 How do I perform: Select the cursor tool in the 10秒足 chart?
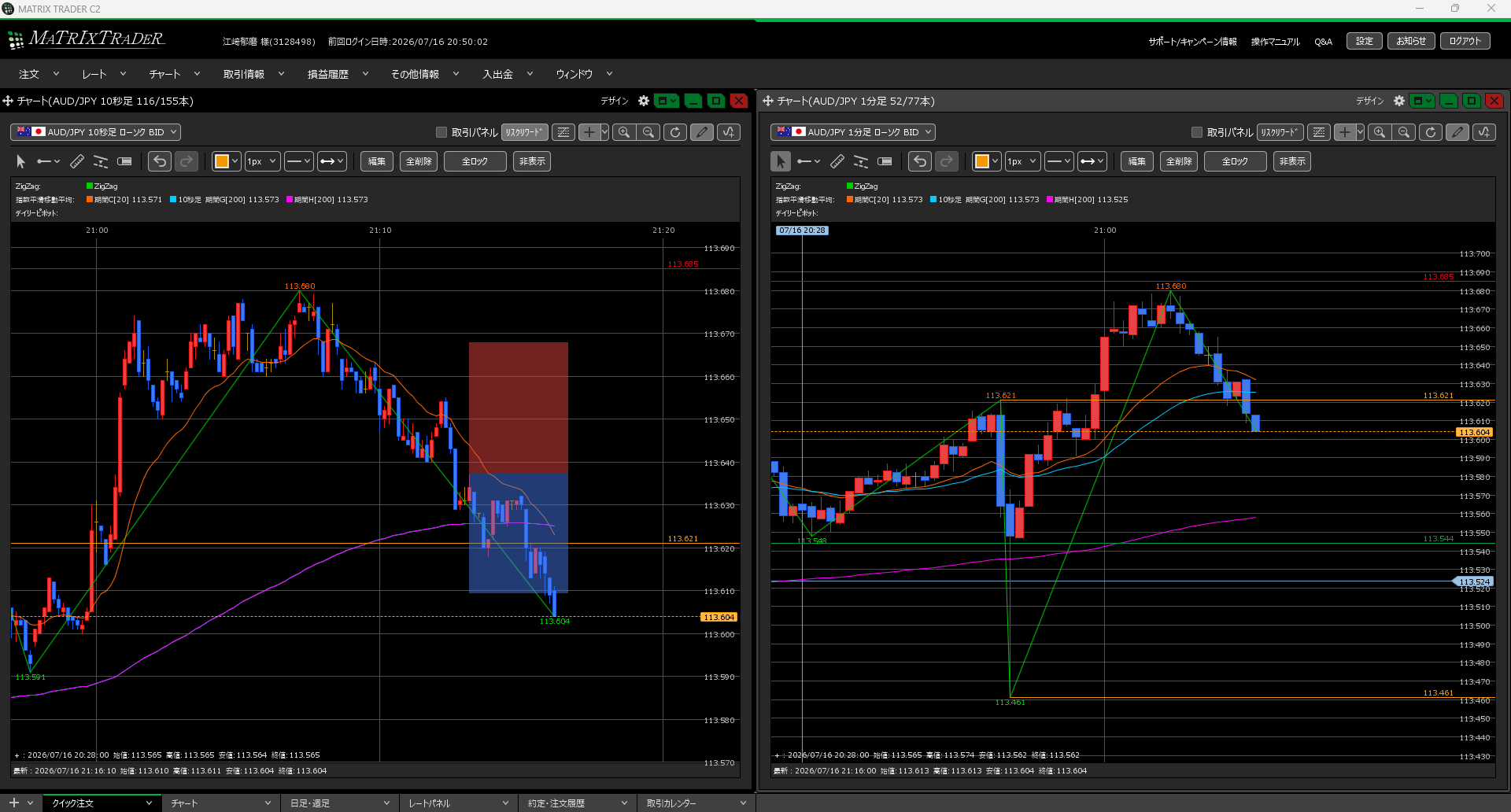click(21, 161)
